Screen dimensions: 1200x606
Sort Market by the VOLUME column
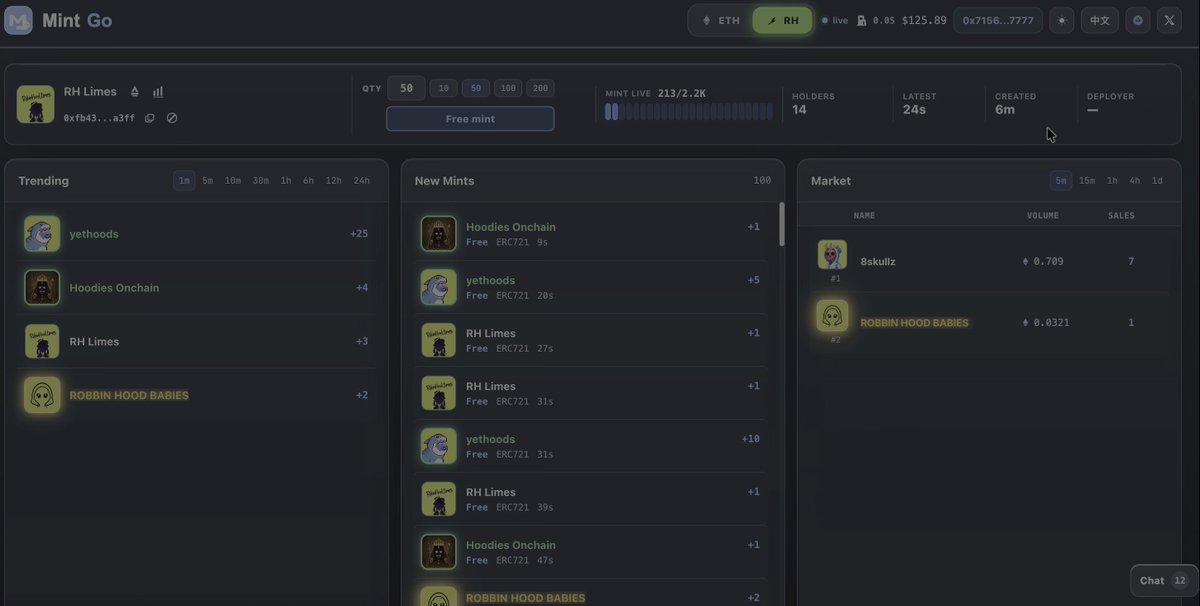point(1043,215)
